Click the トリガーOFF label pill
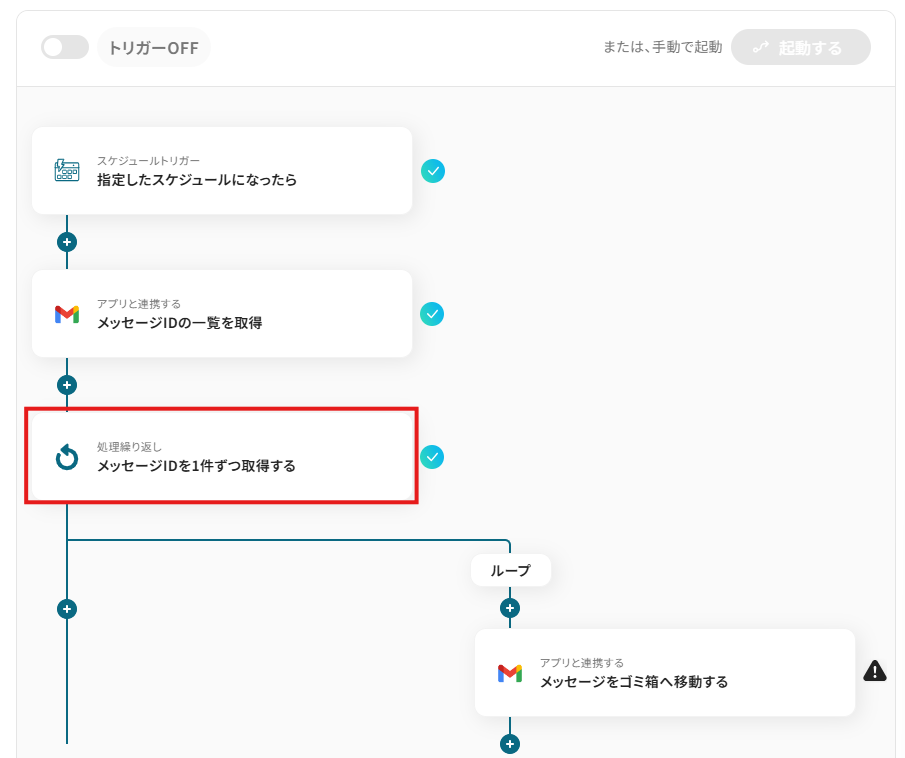 click(x=154, y=47)
